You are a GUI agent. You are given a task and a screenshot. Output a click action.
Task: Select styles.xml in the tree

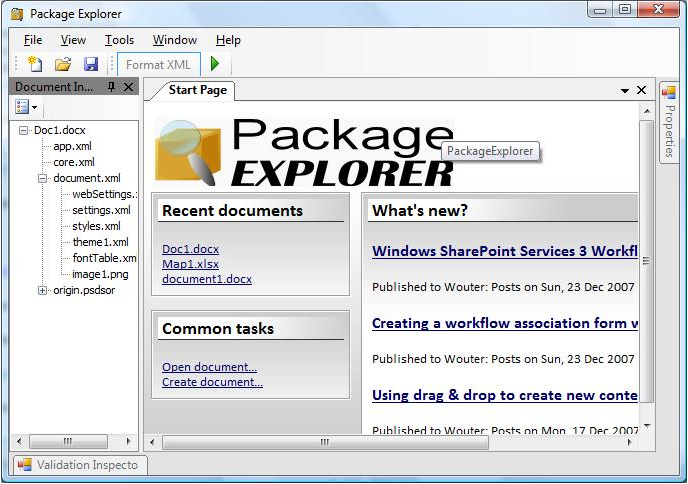(96, 226)
